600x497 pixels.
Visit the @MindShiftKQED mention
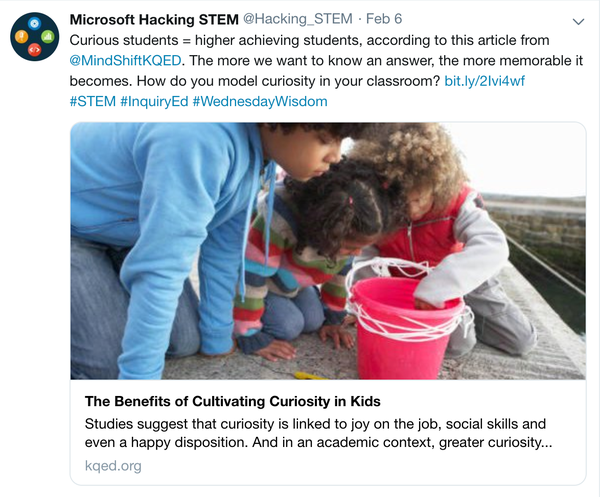click(135, 61)
